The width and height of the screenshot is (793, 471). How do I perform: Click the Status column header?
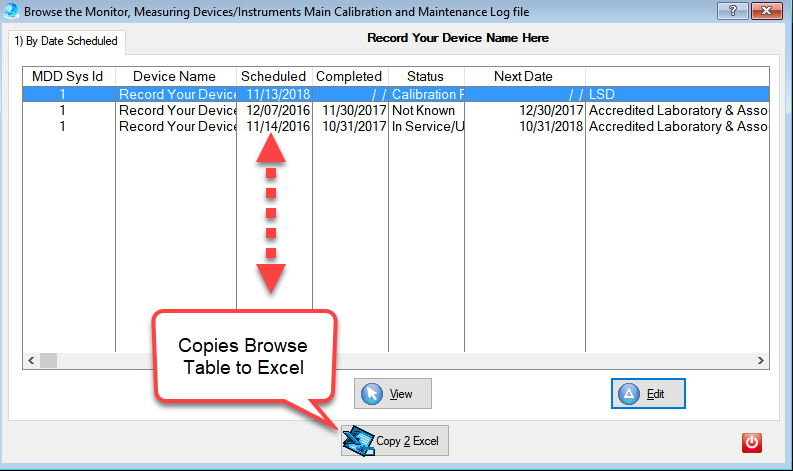425,76
